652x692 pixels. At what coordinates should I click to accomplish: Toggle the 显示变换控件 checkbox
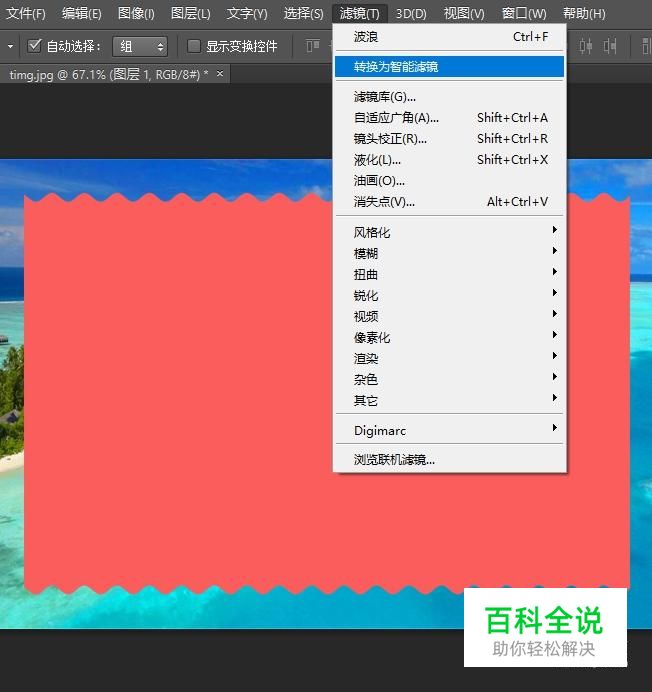[x=194, y=46]
